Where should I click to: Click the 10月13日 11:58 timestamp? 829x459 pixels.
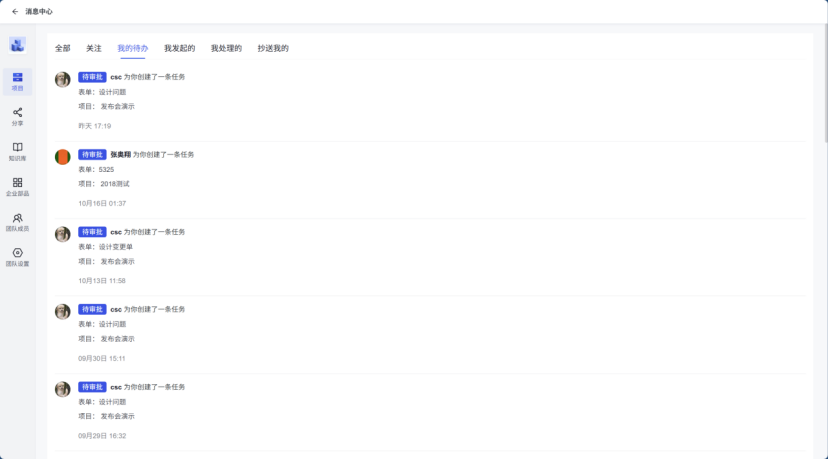point(102,281)
